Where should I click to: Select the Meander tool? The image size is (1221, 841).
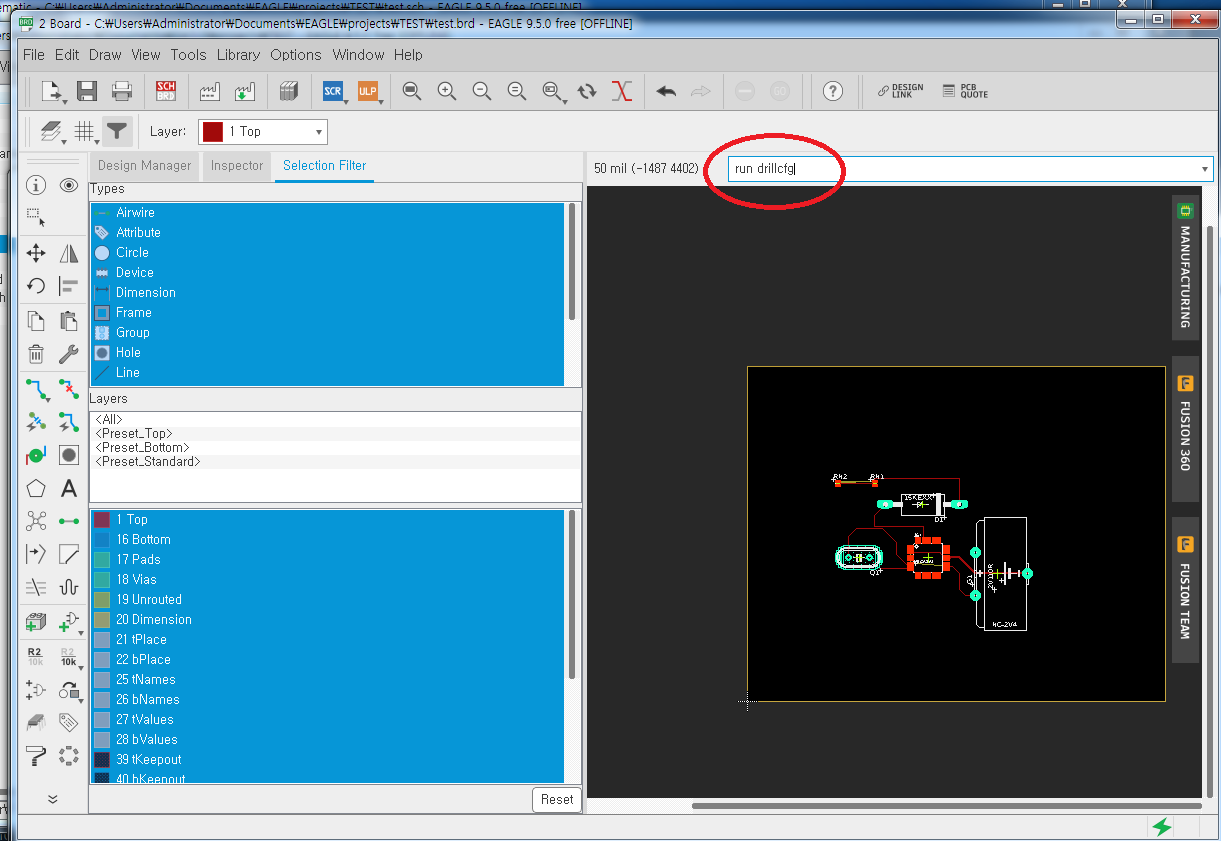[x=68, y=587]
